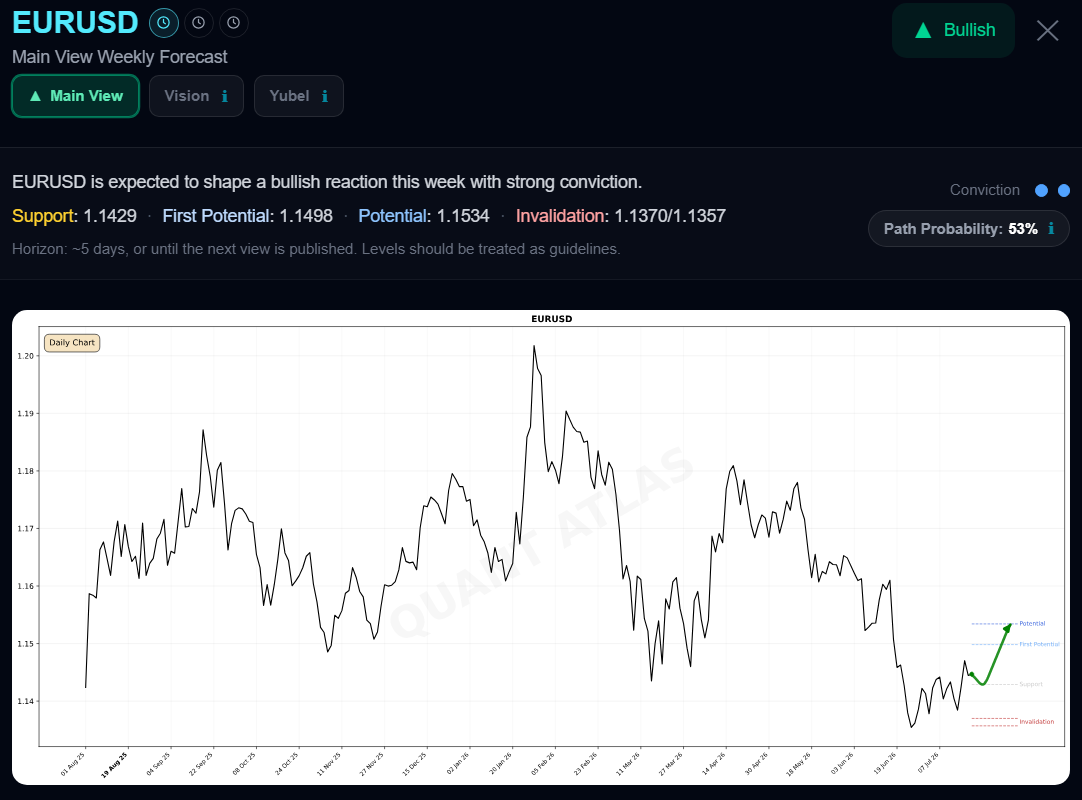Open the info icon on Yubel tab
Viewport: 1082px width, 800px height.
[324, 96]
